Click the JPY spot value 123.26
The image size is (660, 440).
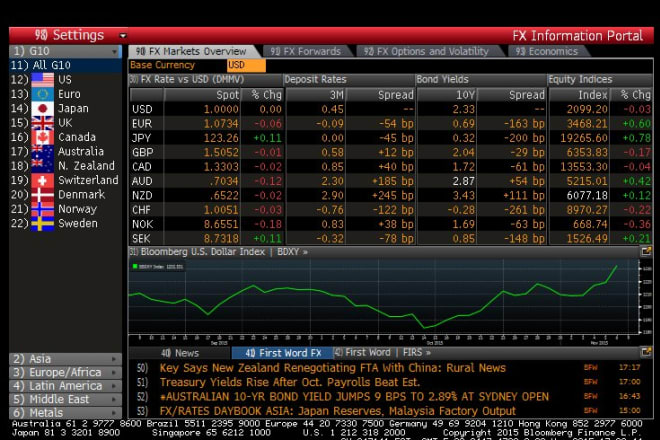click(x=221, y=138)
